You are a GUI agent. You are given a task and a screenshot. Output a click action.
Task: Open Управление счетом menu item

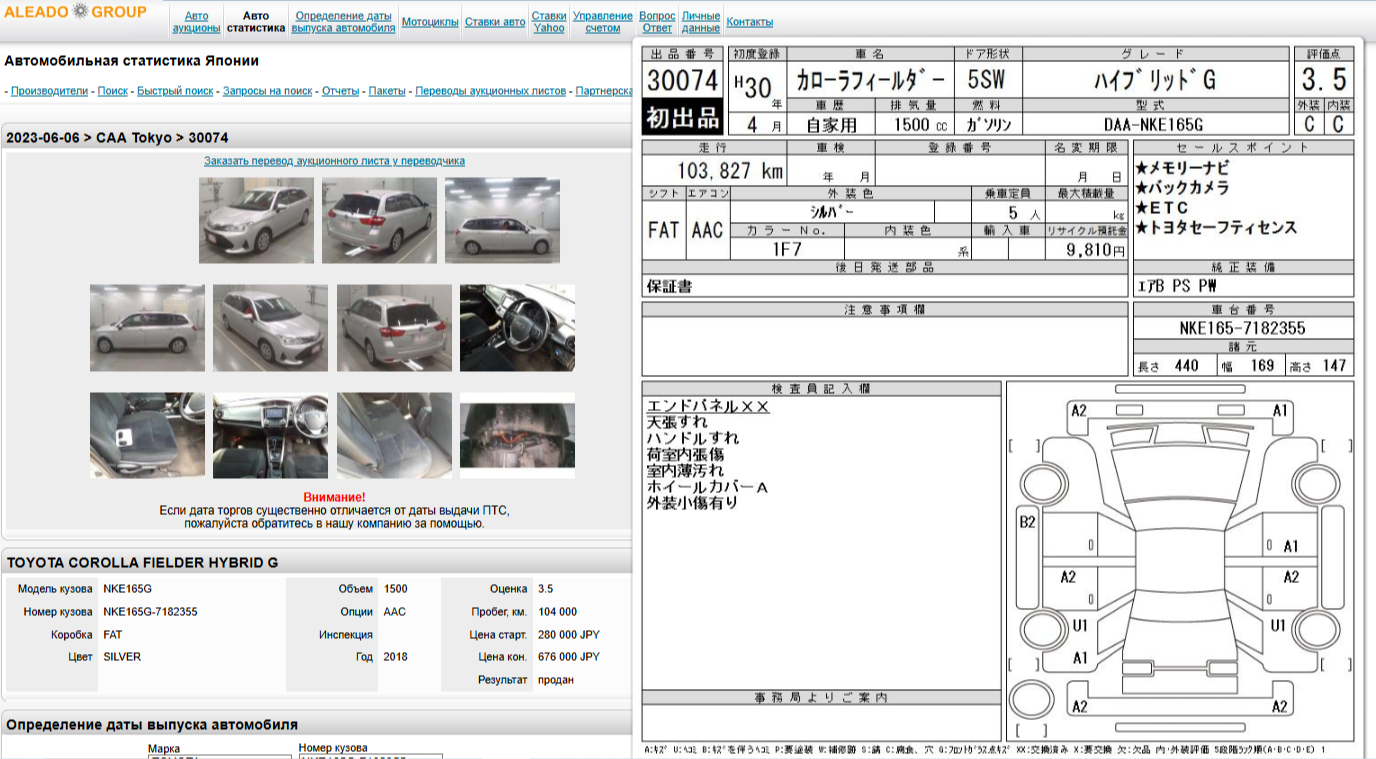pos(603,22)
